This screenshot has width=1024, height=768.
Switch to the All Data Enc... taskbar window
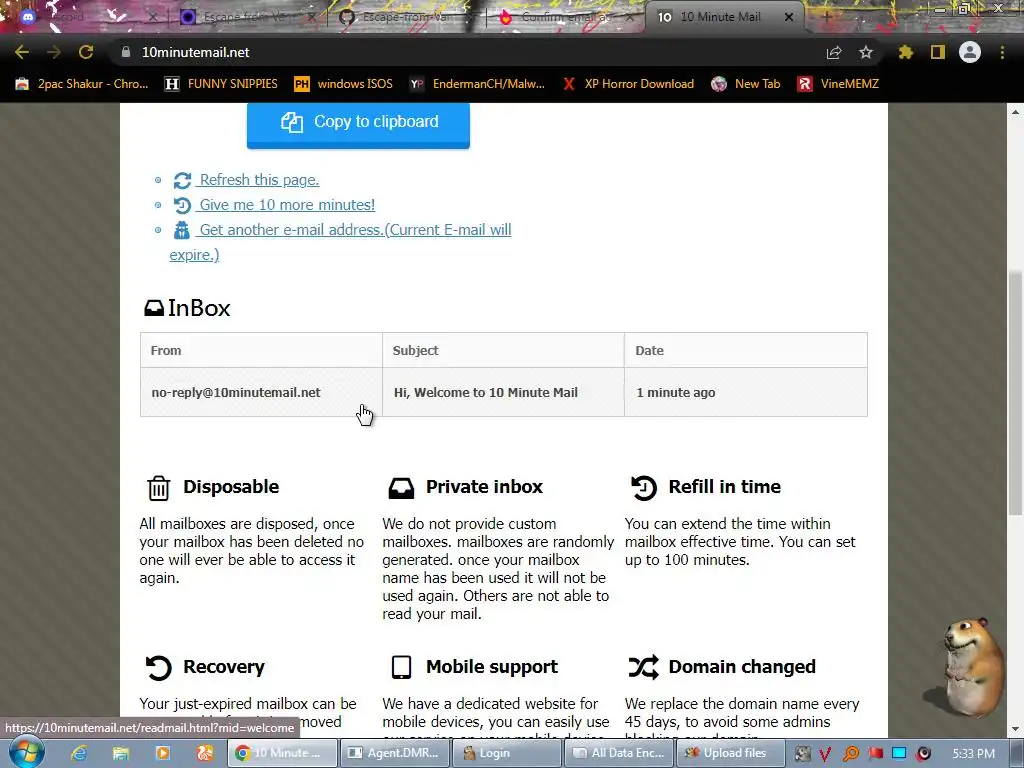(x=619, y=753)
